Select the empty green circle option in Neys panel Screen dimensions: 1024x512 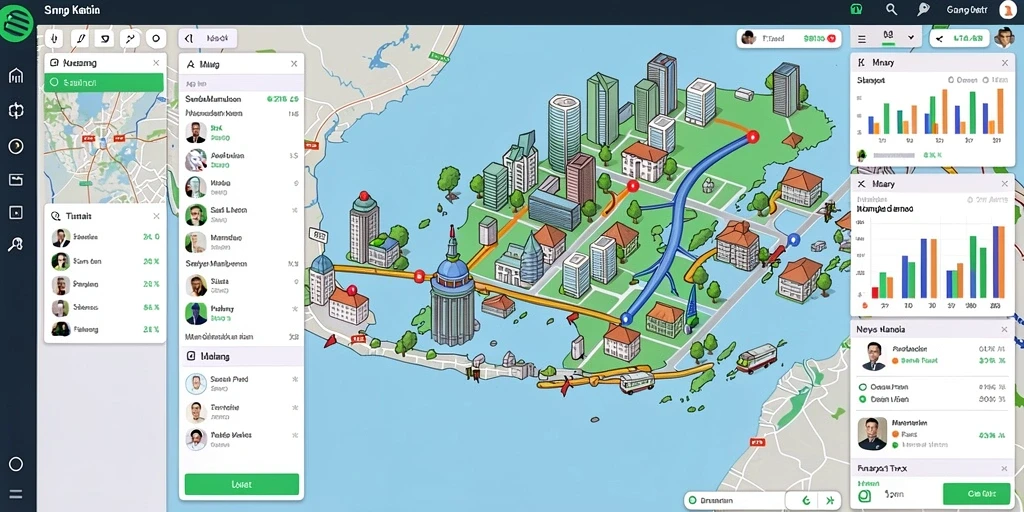point(862,387)
